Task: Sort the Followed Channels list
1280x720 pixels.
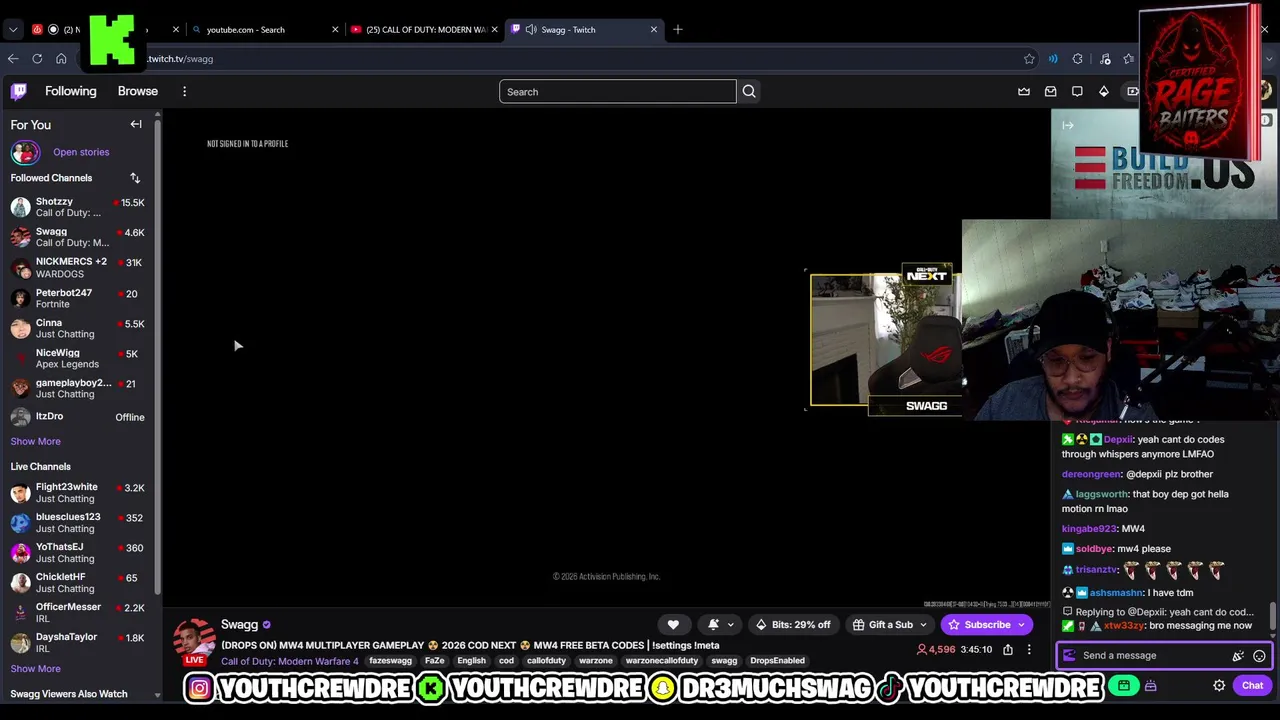Action: (x=135, y=178)
